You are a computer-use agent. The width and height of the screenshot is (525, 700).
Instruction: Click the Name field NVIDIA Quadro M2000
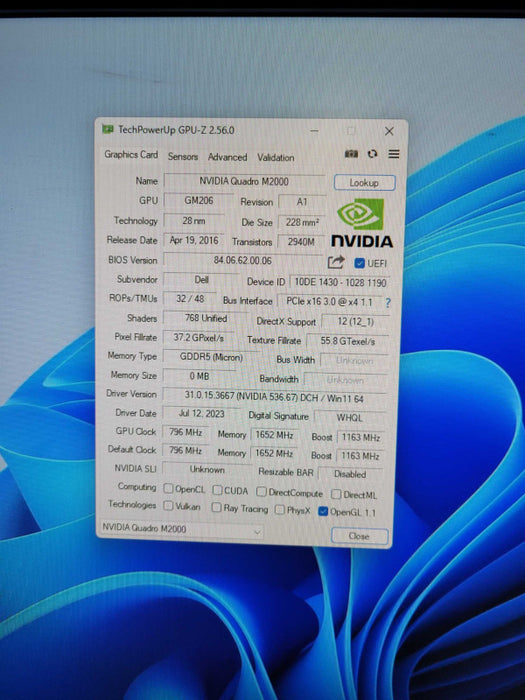(x=244, y=181)
